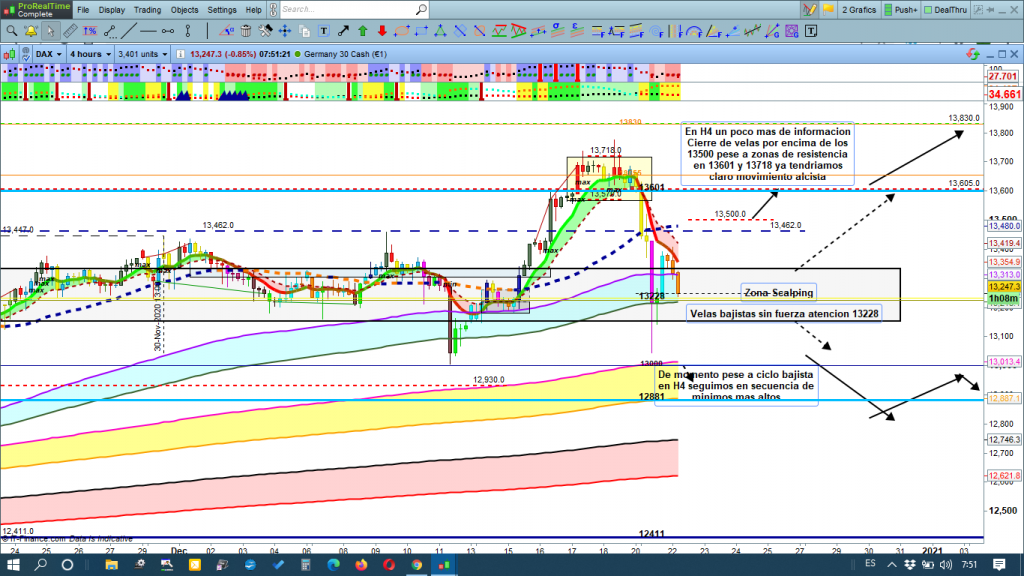Toggle the Push+ button
This screenshot has width=1024, height=576.
tap(901, 9)
